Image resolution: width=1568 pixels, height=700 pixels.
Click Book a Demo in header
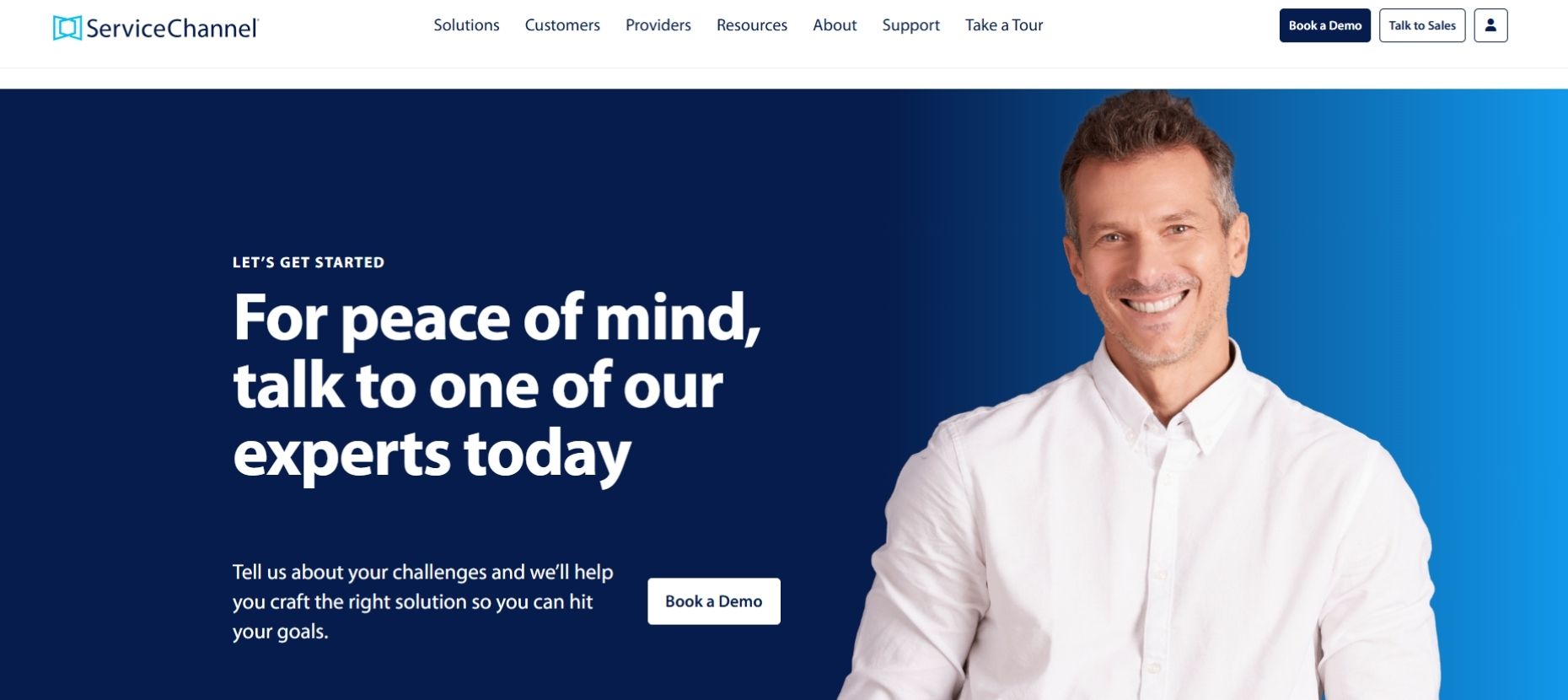click(1325, 25)
